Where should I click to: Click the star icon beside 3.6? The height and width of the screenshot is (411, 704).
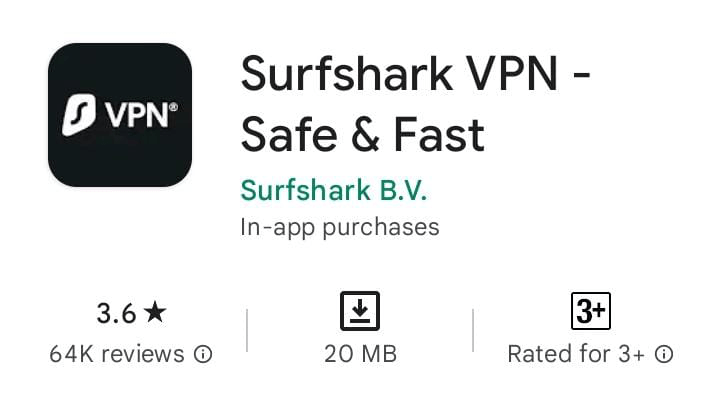tap(155, 312)
